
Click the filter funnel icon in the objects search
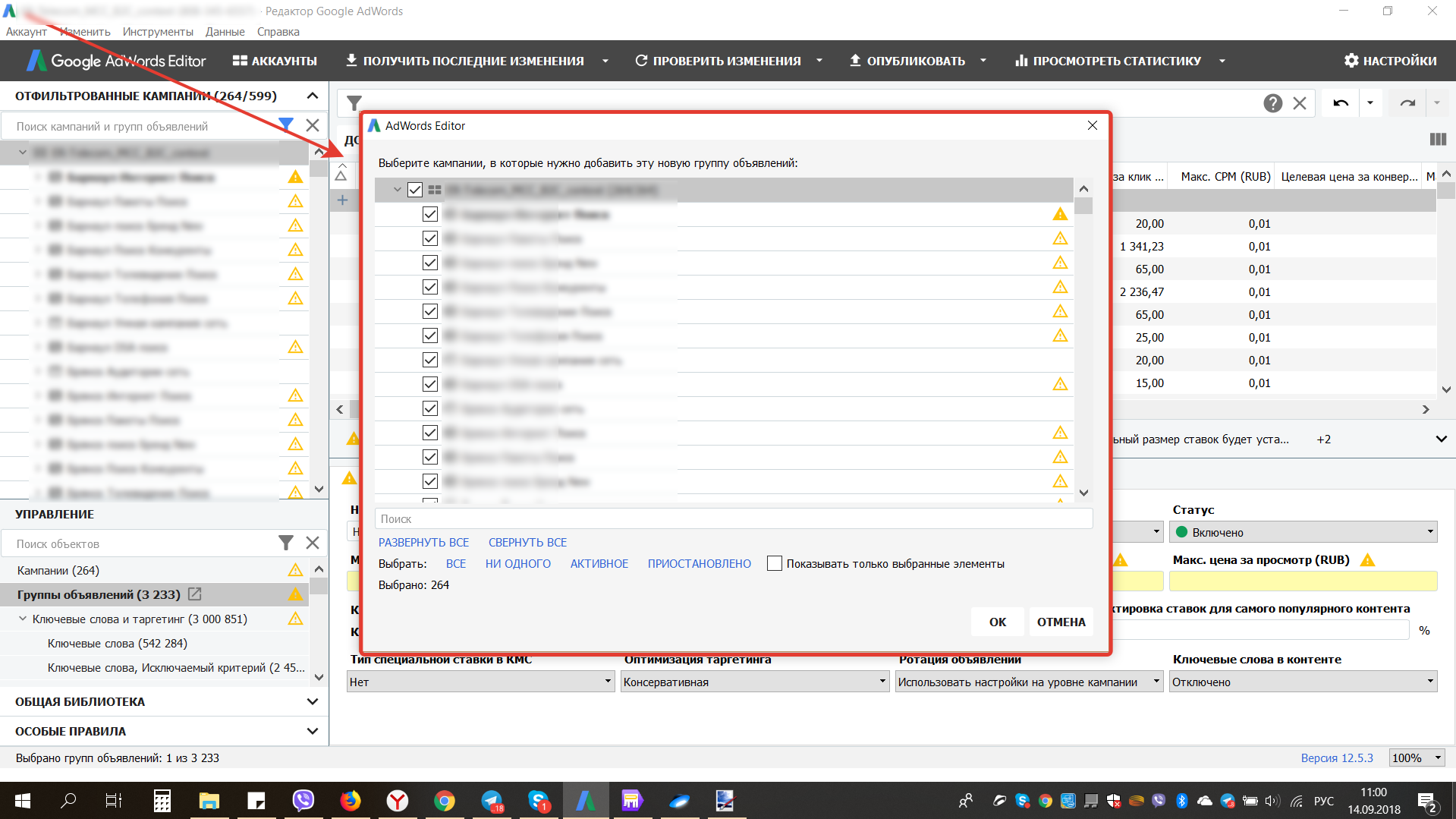286,543
